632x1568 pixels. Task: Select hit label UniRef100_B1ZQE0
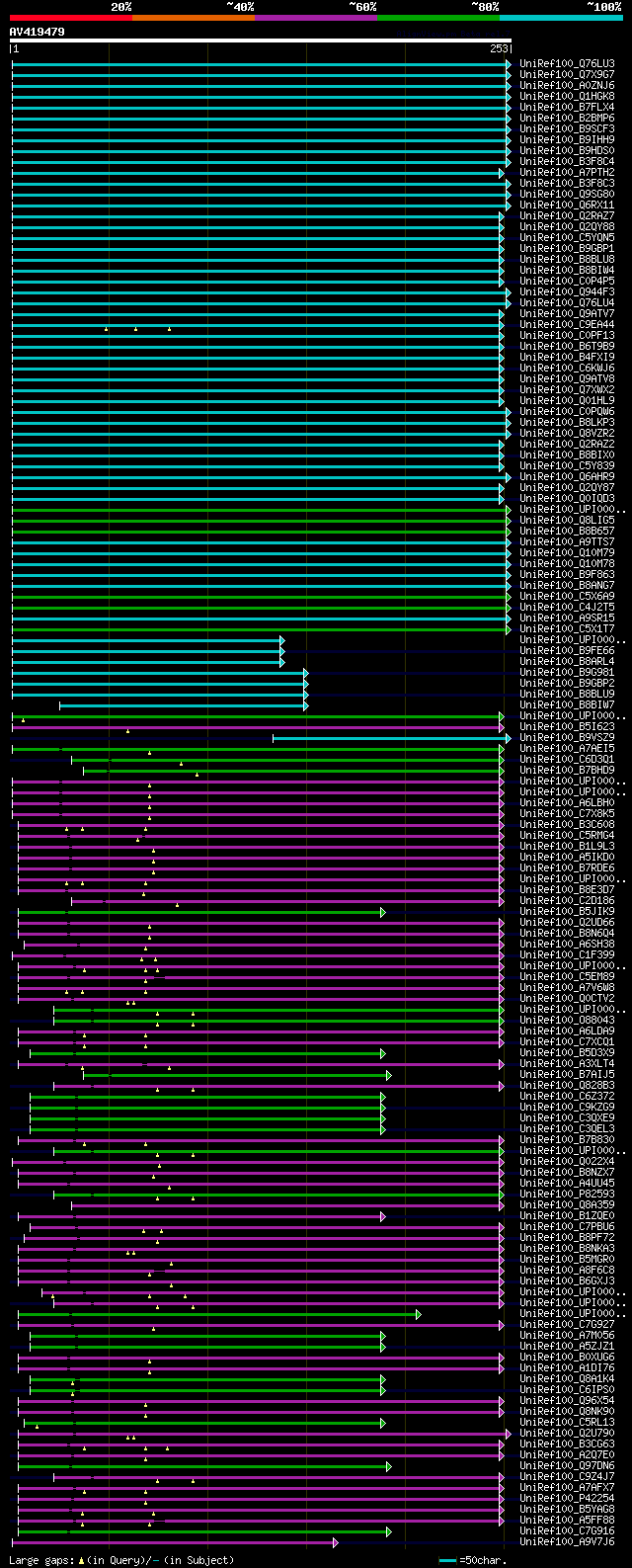point(567,1216)
